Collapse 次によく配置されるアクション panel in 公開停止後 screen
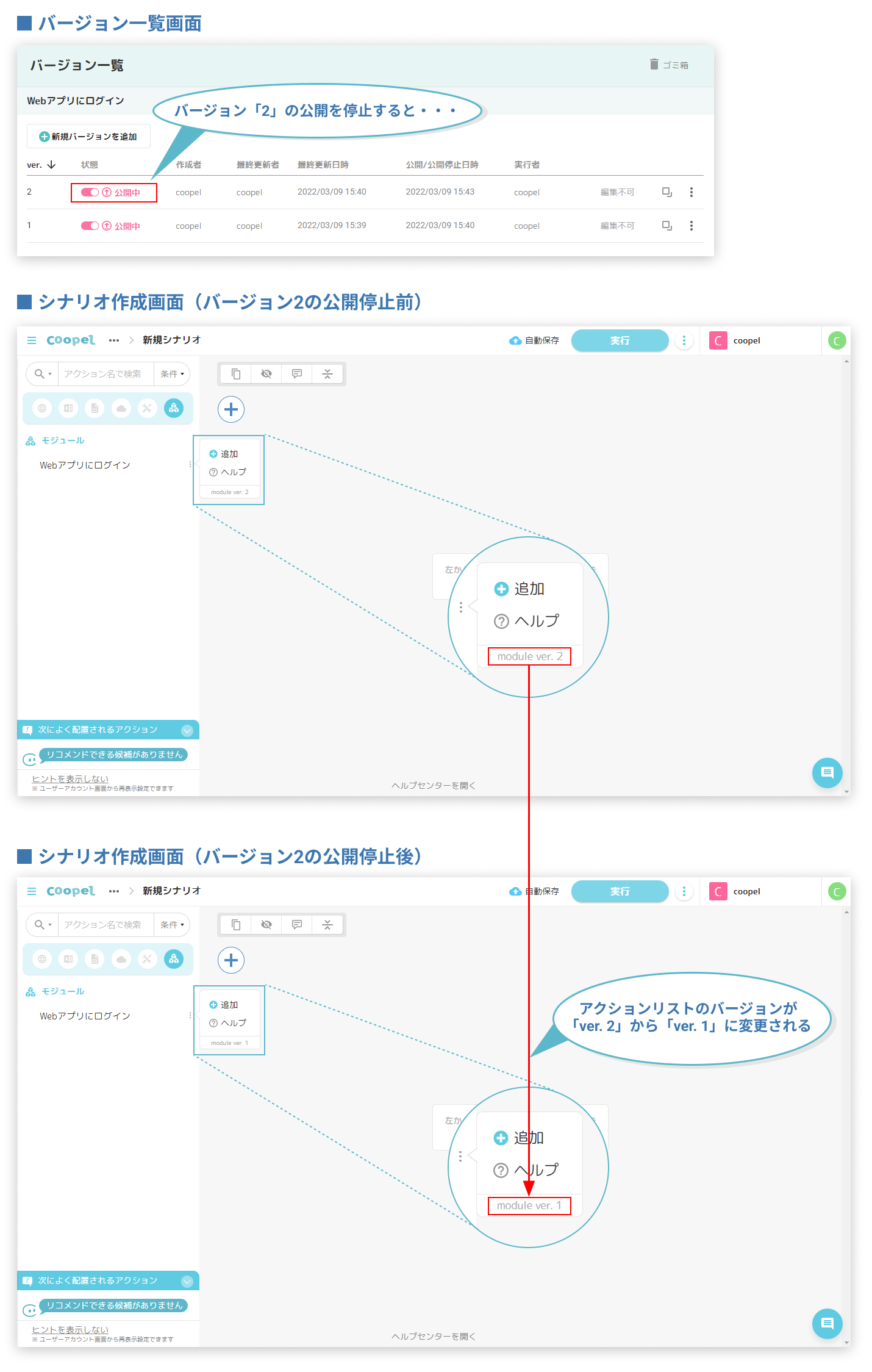Viewport: 872px width, 1372px height. pyautogui.click(x=187, y=1281)
